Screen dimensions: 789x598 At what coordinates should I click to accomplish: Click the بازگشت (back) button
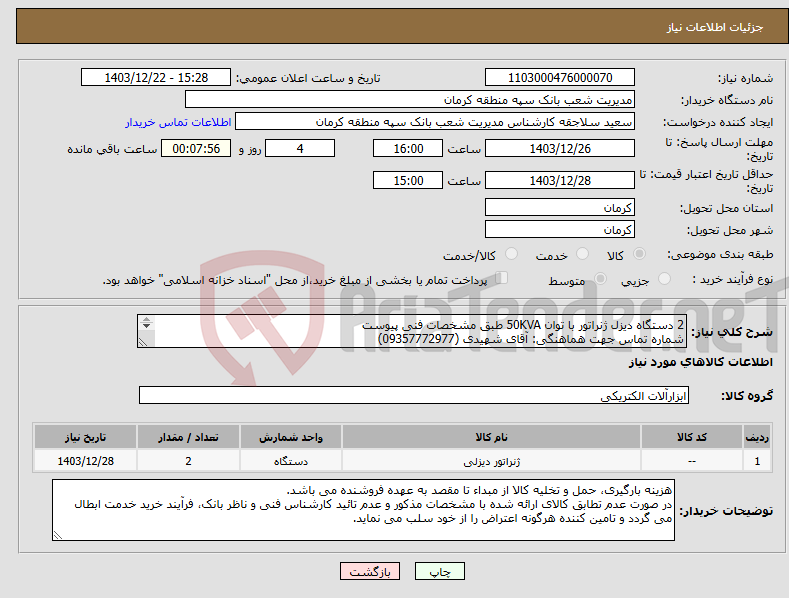tap(370, 571)
